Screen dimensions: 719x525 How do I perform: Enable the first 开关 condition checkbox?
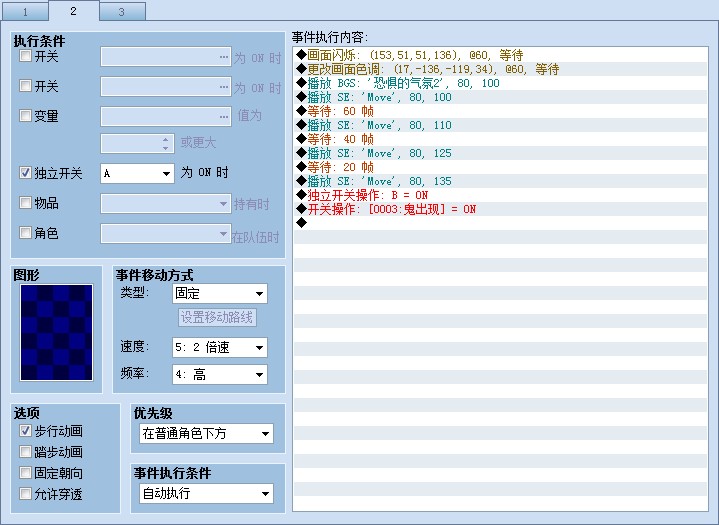(25, 56)
